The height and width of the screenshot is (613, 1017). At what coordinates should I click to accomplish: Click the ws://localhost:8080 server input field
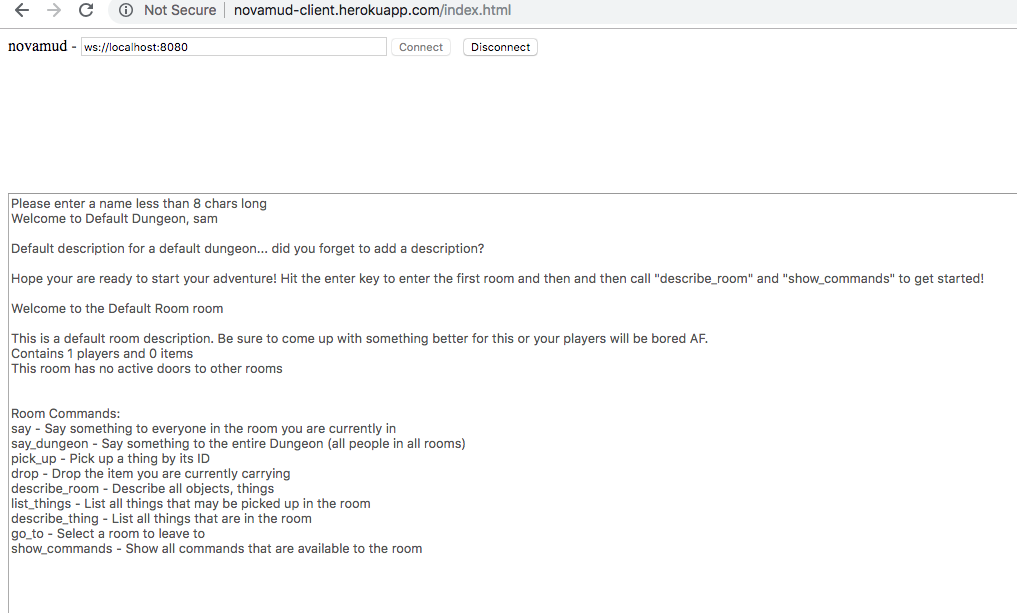[233, 47]
